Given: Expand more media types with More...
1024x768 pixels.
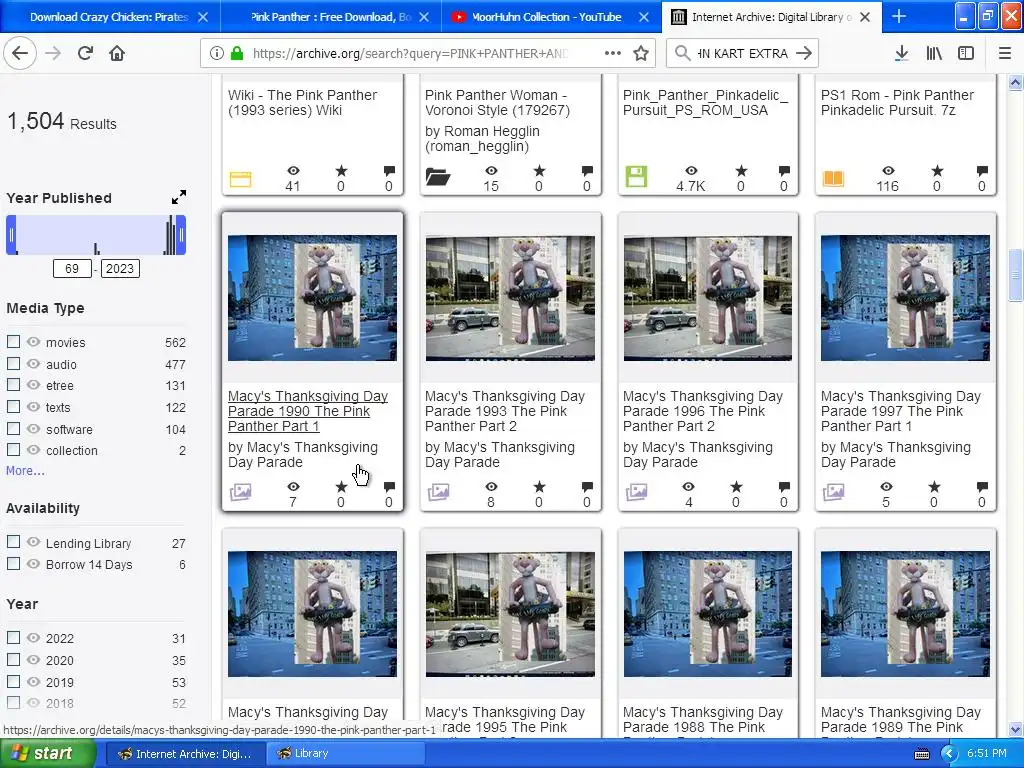Looking at the screenshot, I should click(x=25, y=470).
